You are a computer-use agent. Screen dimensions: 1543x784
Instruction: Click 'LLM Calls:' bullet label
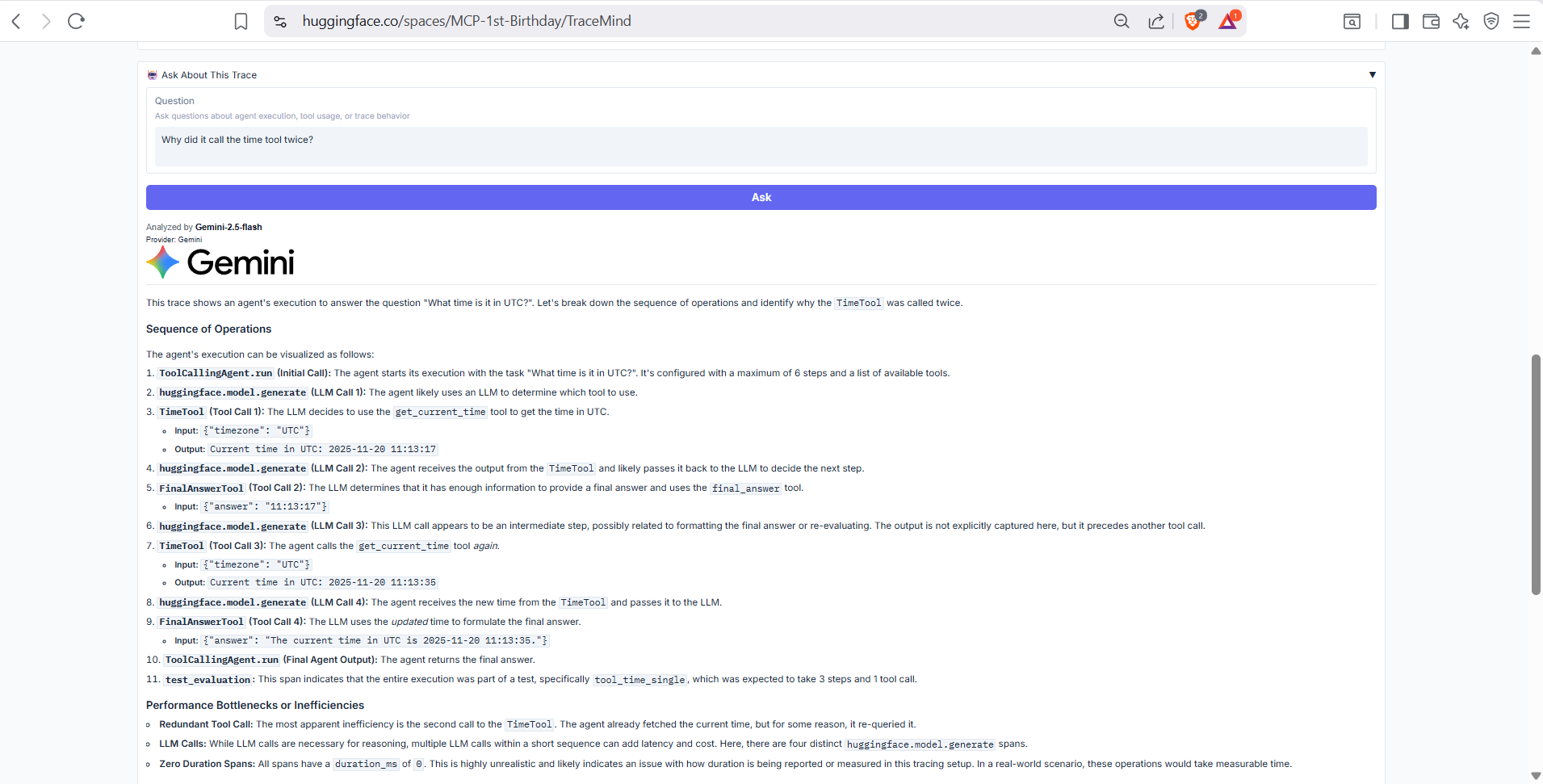(182, 744)
